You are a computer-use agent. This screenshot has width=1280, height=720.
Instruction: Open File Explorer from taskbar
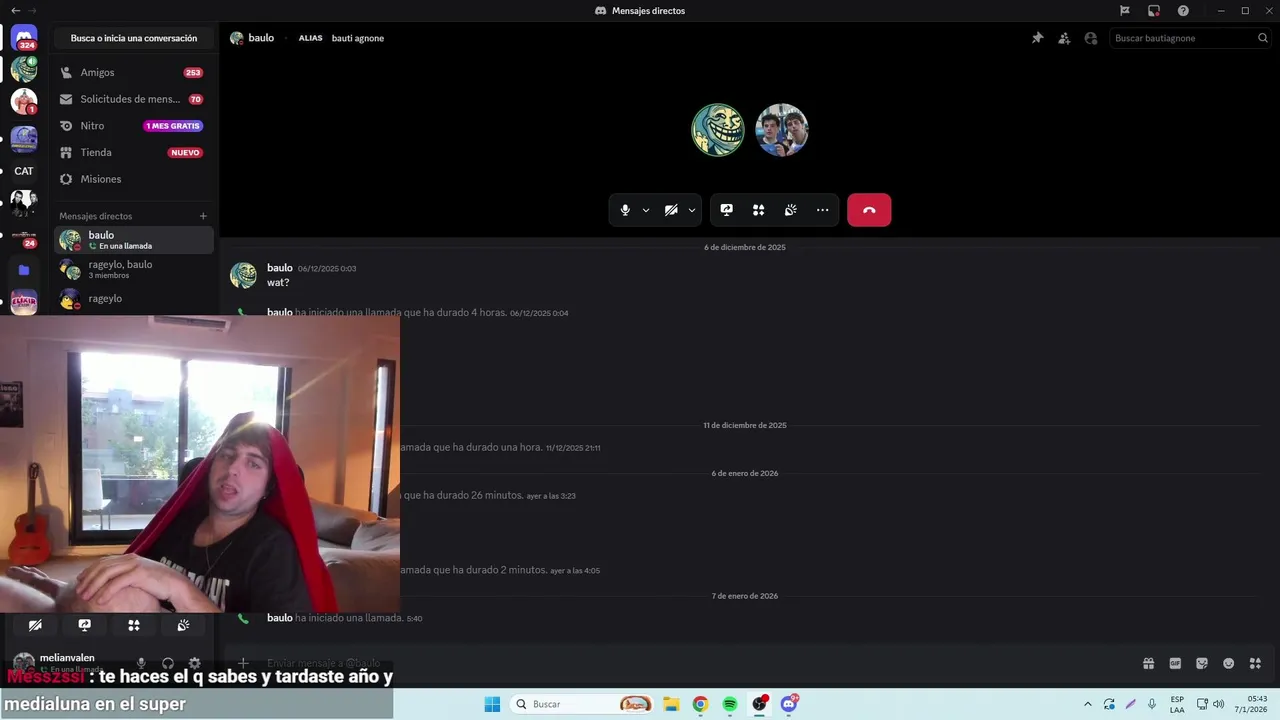click(671, 704)
